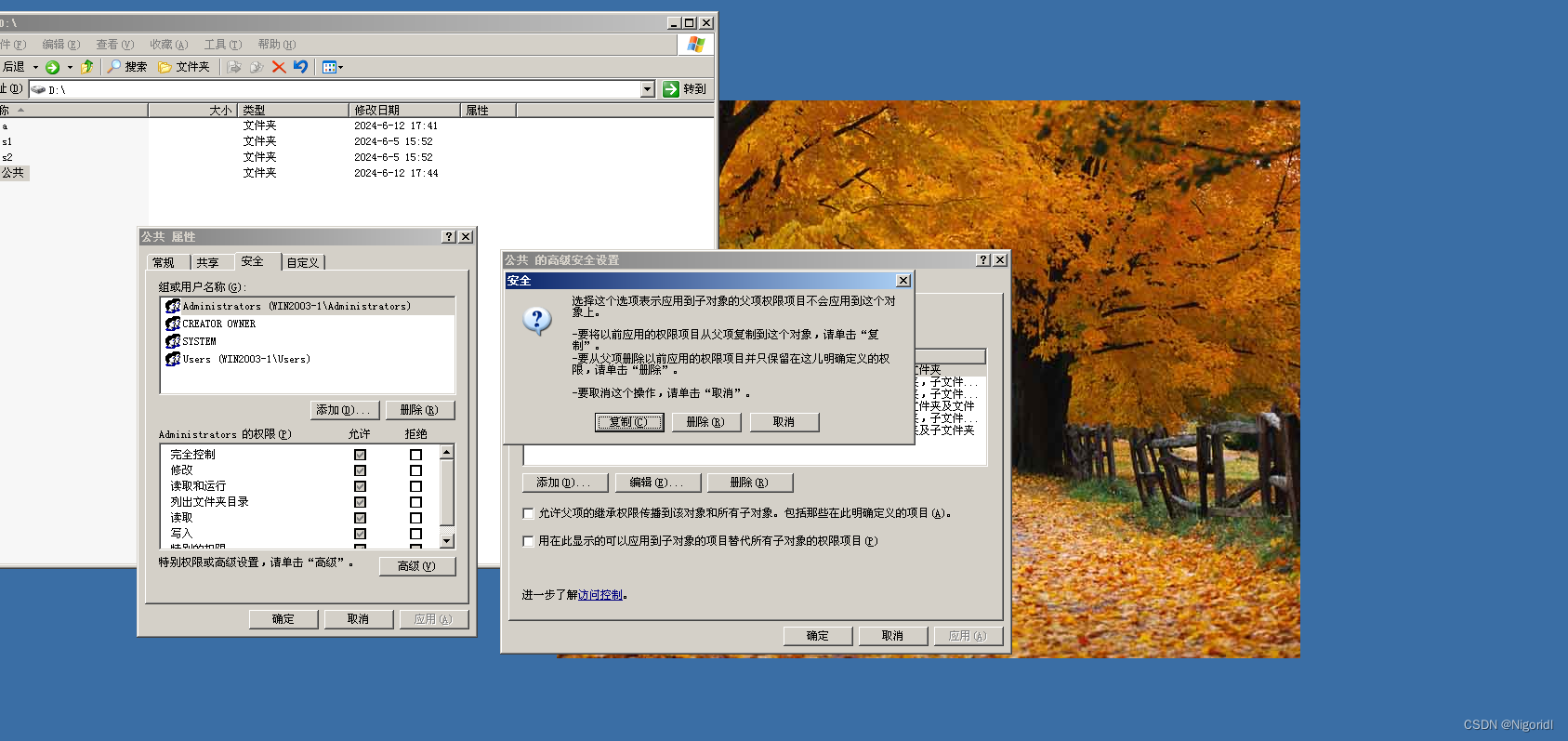Click the question mark icon in 安全 dialog
Screen dimensions: 1568x741
(537, 321)
